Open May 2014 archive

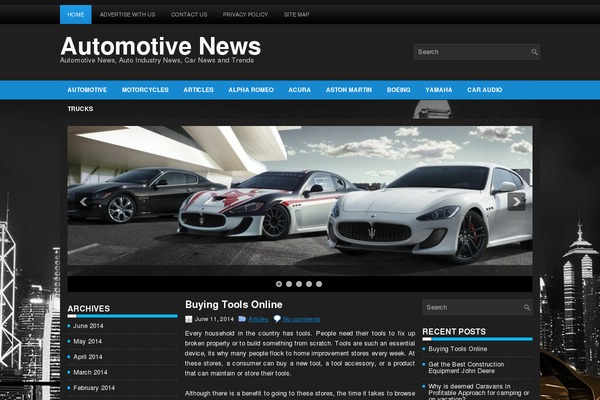point(87,341)
